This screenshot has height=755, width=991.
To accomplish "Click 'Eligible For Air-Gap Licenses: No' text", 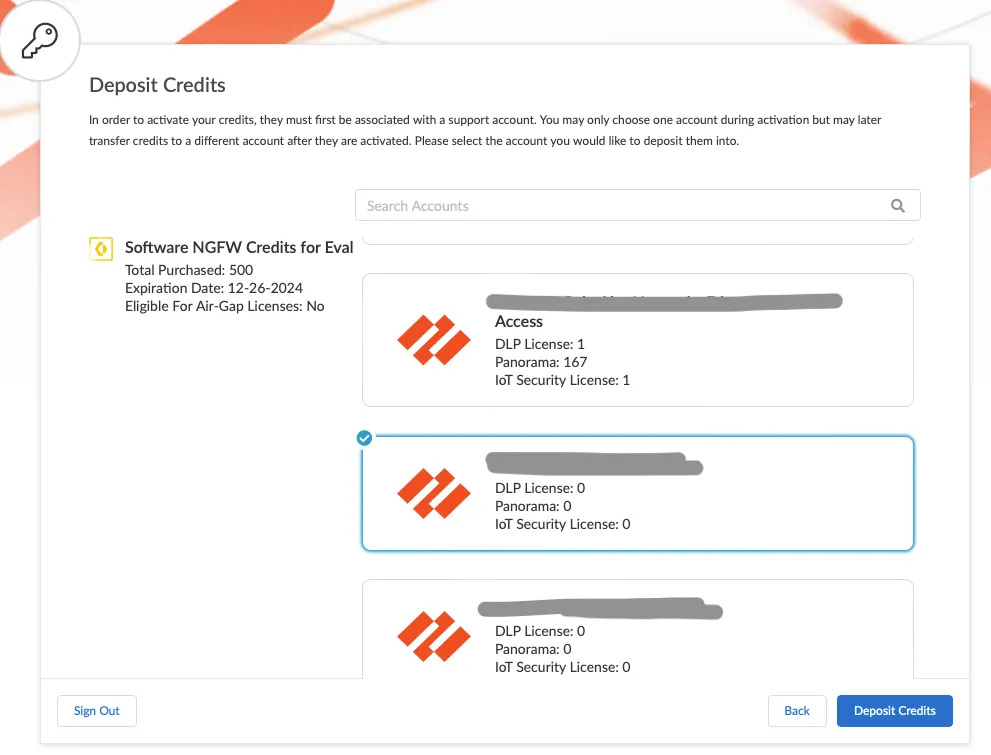I will click(x=224, y=306).
